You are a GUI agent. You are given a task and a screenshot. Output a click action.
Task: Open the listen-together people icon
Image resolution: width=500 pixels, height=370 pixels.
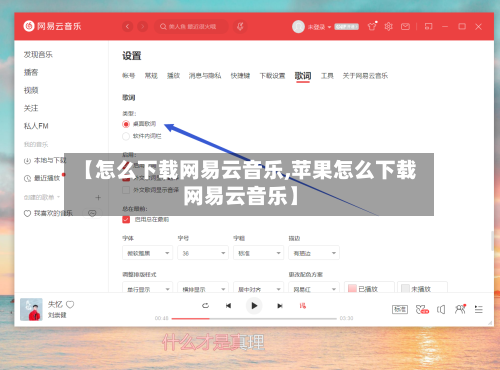tap(460, 309)
